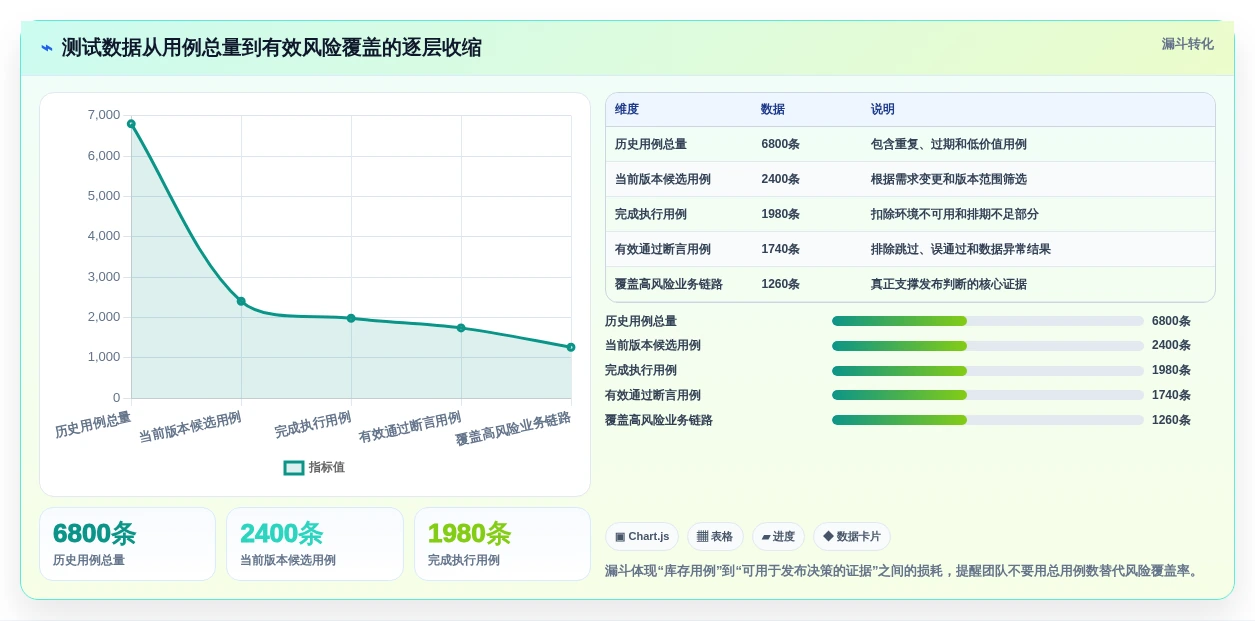1255x621 pixels.
Task: Click description 扣除环境不可用和排期不足部分
Action: [955, 214]
